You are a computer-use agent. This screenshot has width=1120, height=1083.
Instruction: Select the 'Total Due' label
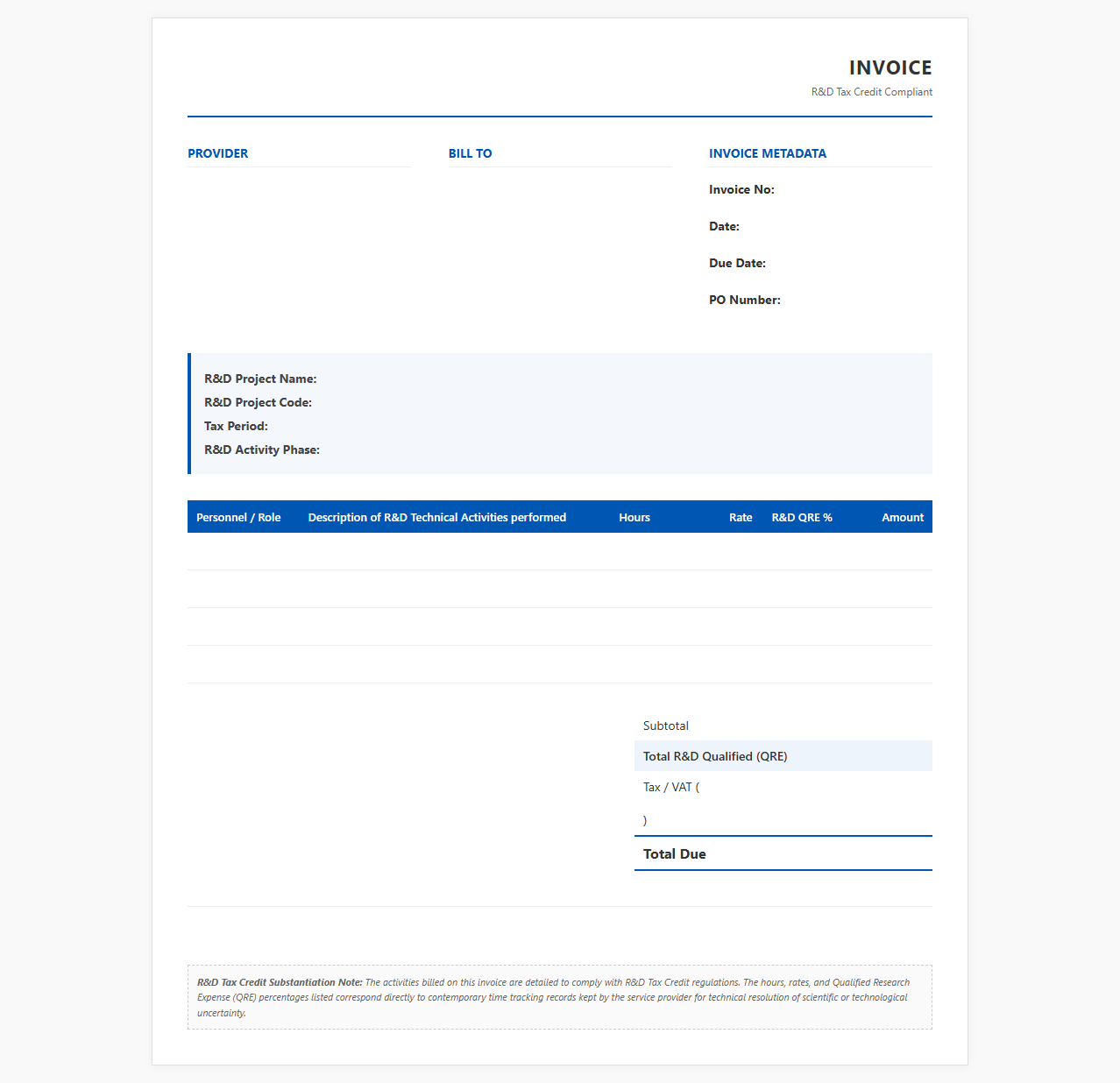click(x=675, y=854)
